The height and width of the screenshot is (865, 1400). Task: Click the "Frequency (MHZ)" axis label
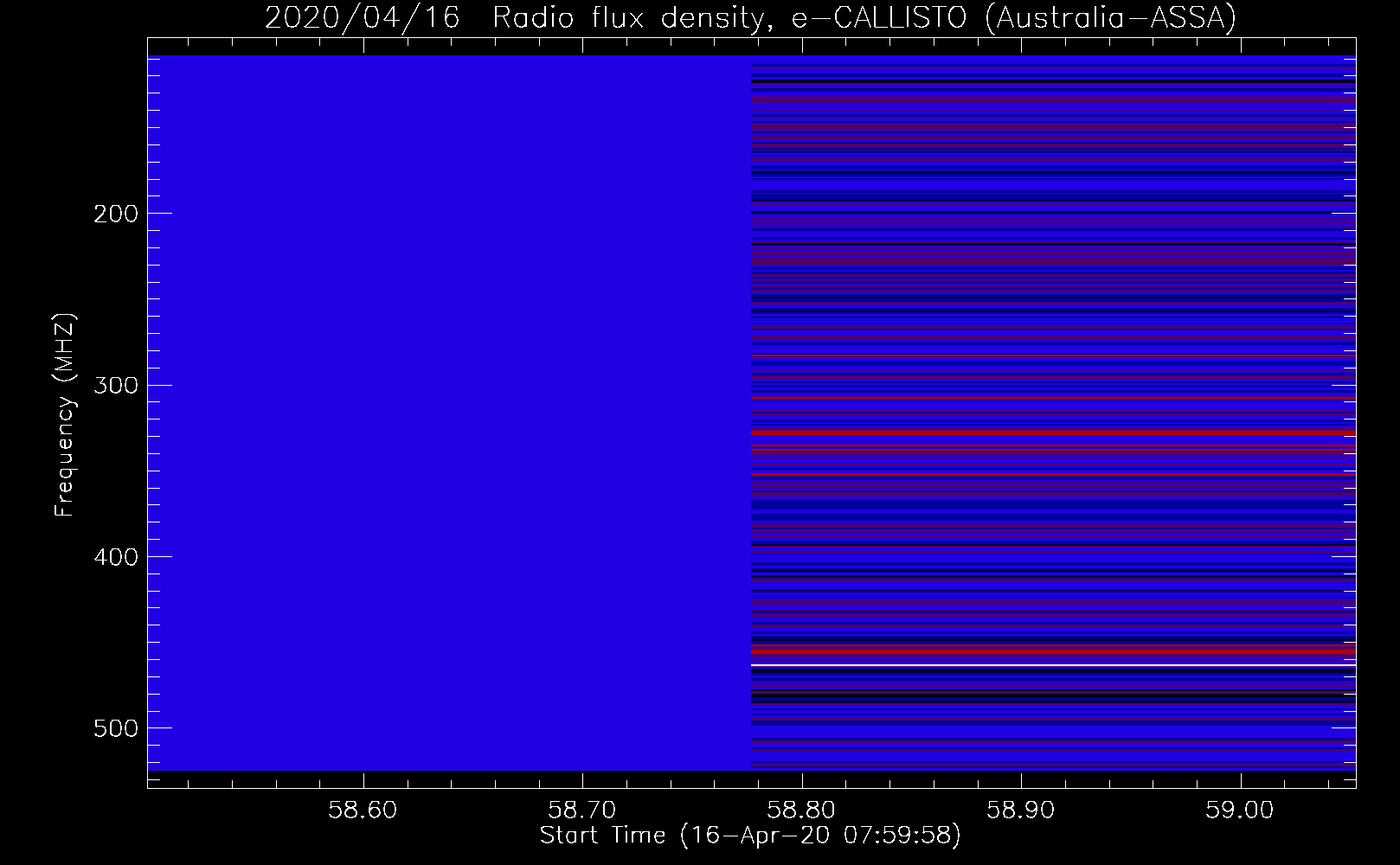[x=65, y=414]
